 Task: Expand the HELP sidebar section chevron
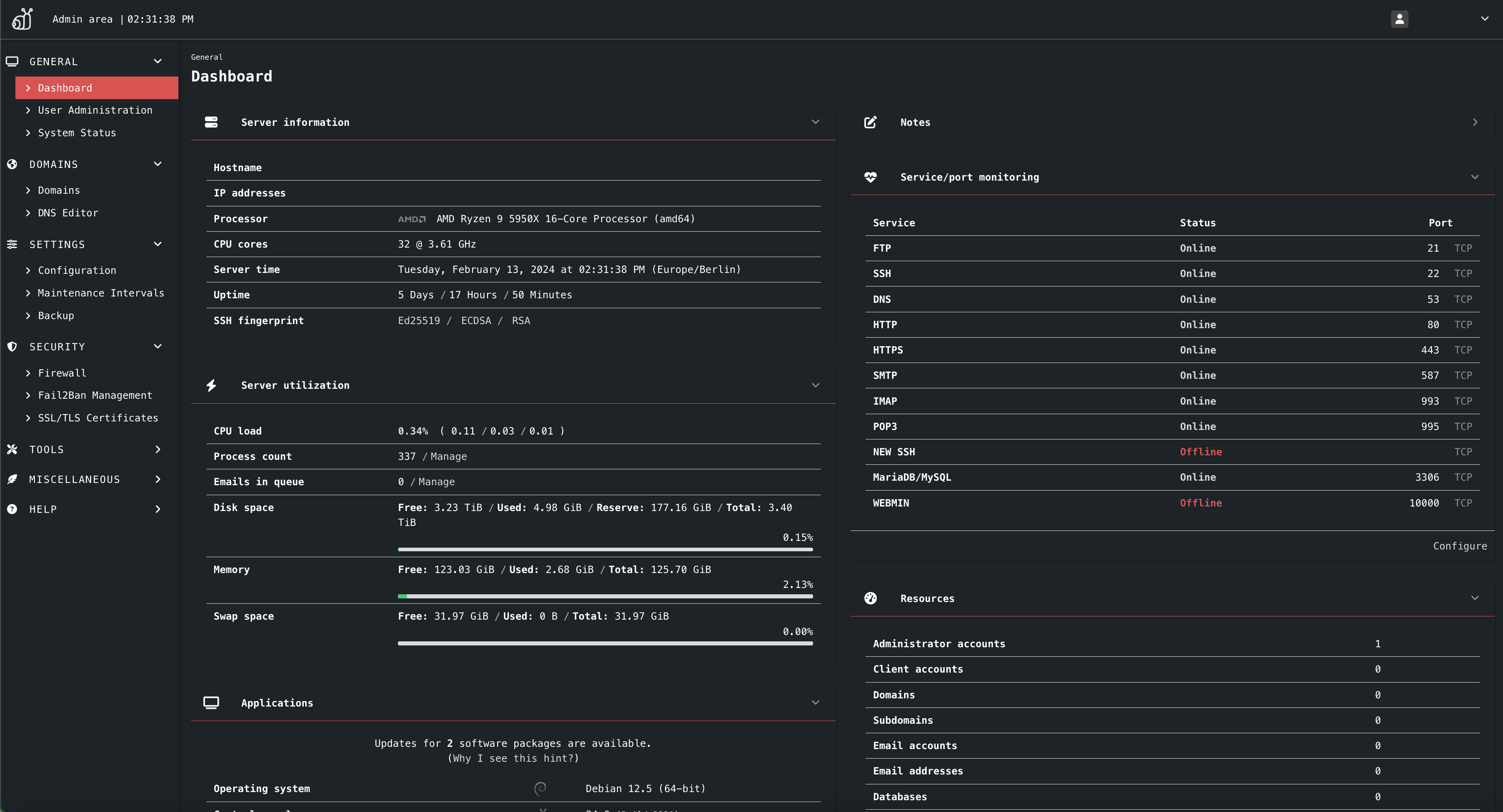pyautogui.click(x=158, y=509)
